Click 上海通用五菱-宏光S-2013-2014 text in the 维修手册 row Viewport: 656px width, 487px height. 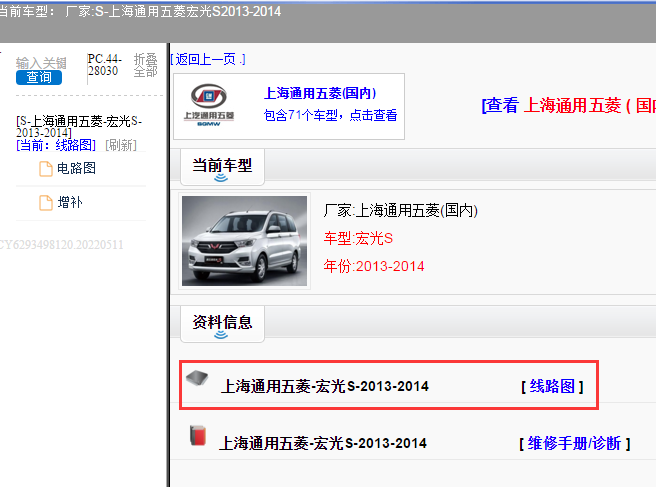point(323,443)
